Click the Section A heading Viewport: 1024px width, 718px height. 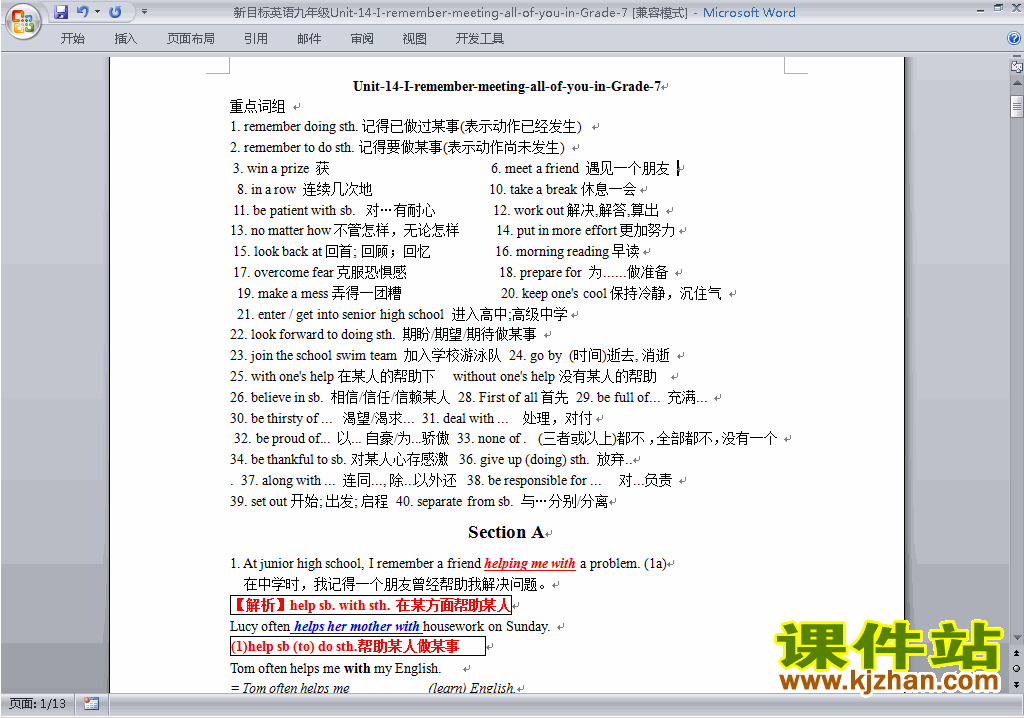tap(506, 532)
